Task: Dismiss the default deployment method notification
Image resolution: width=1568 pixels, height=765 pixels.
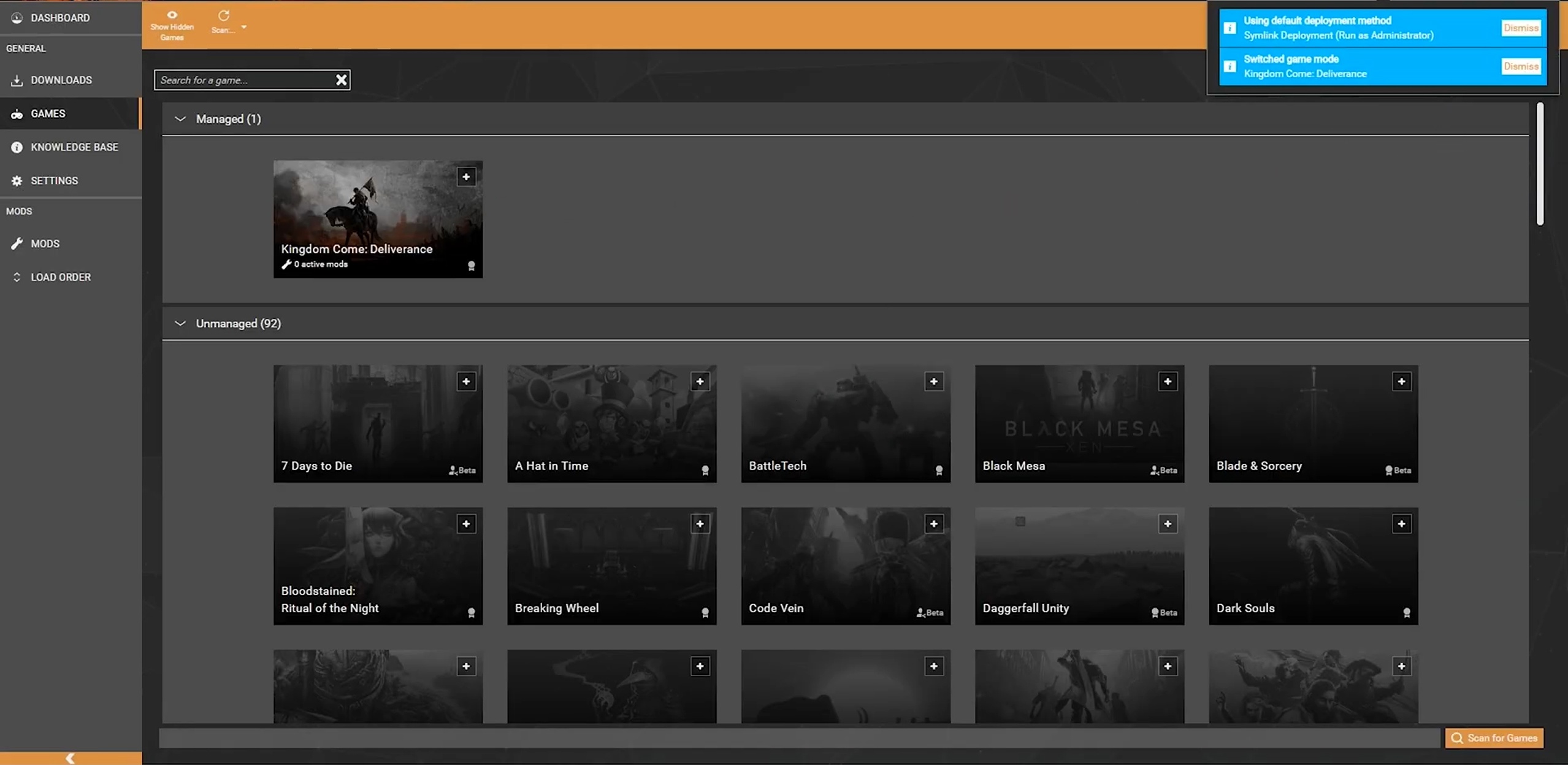Action: coord(1521,28)
